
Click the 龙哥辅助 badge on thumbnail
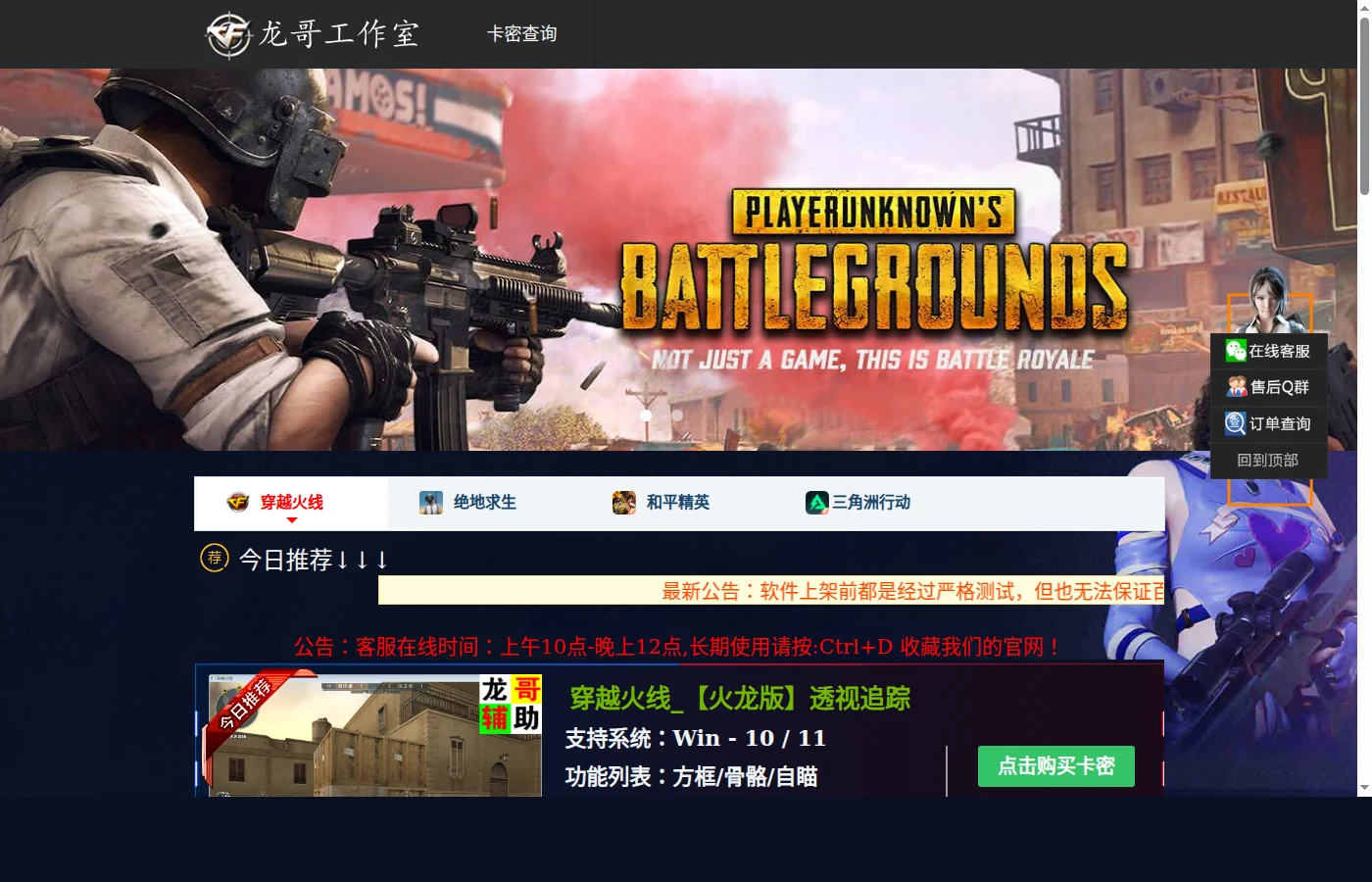point(511,705)
